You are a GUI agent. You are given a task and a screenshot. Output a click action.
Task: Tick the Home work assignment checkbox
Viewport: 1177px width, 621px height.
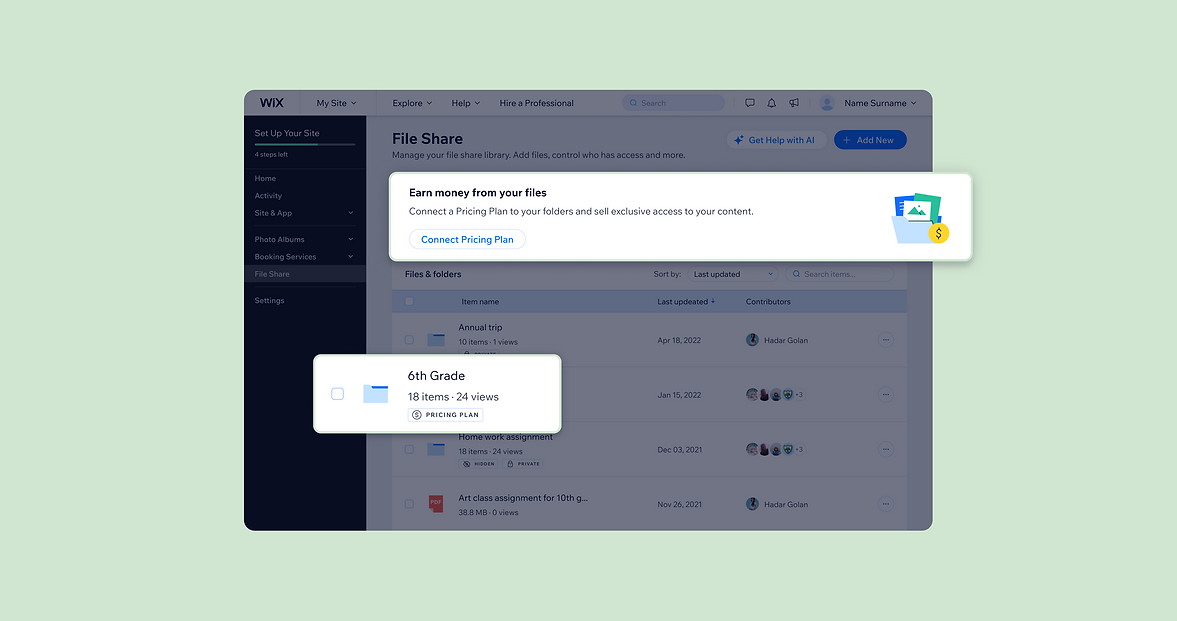point(409,449)
